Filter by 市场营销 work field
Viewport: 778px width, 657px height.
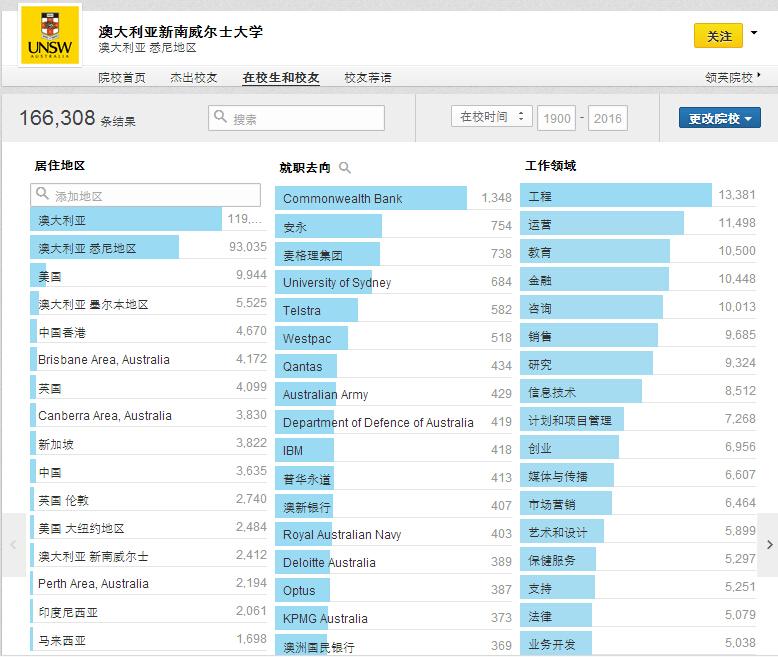click(638, 504)
